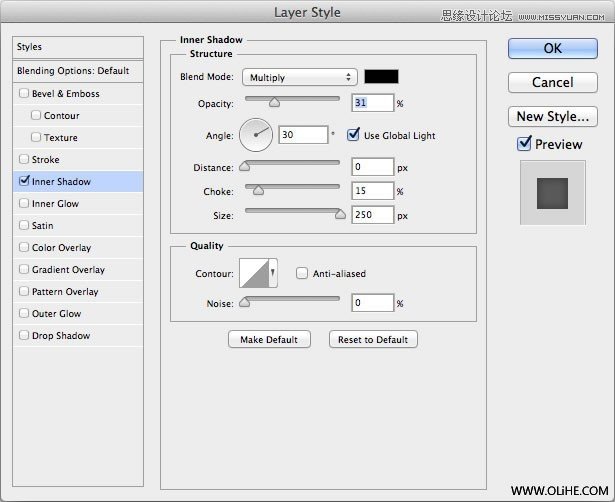Click the Opacity slider handle

tap(274, 102)
